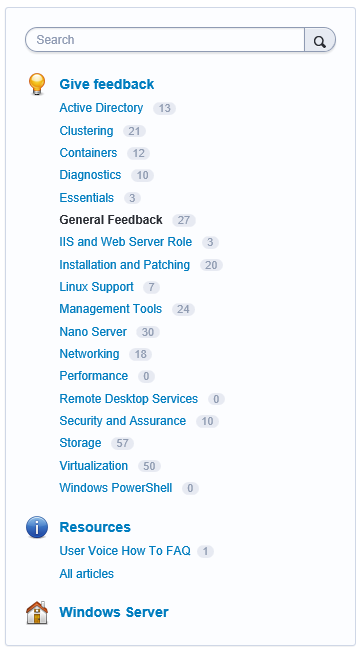
Task: Select the Linux Support category
Action: tap(96, 287)
